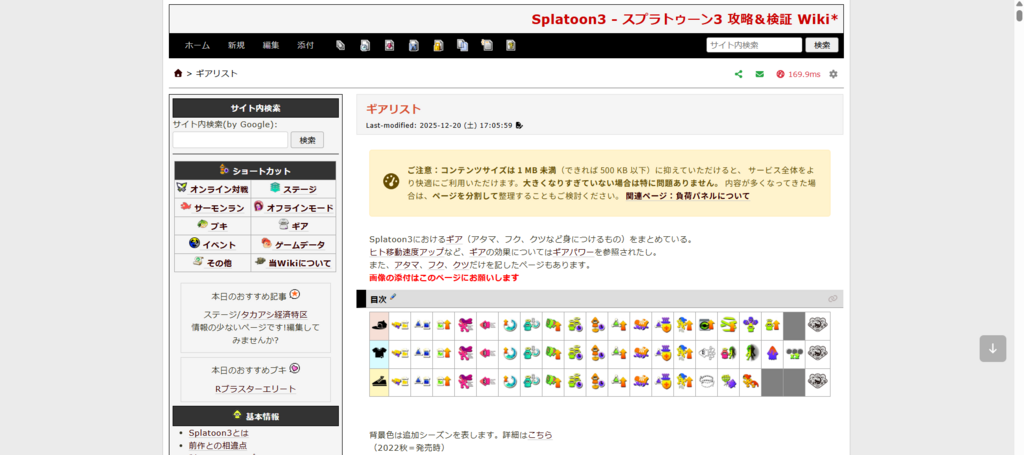Open the Rブラスターエリート recommended weapon link
The width and height of the screenshot is (1024, 455).
255,388
